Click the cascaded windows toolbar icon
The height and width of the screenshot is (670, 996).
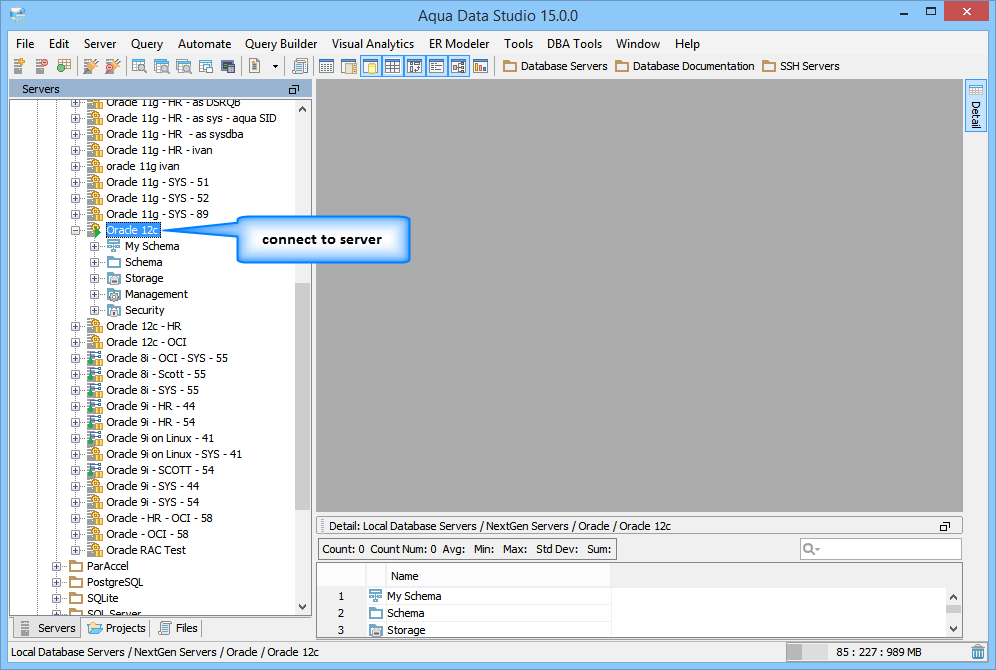pos(206,65)
